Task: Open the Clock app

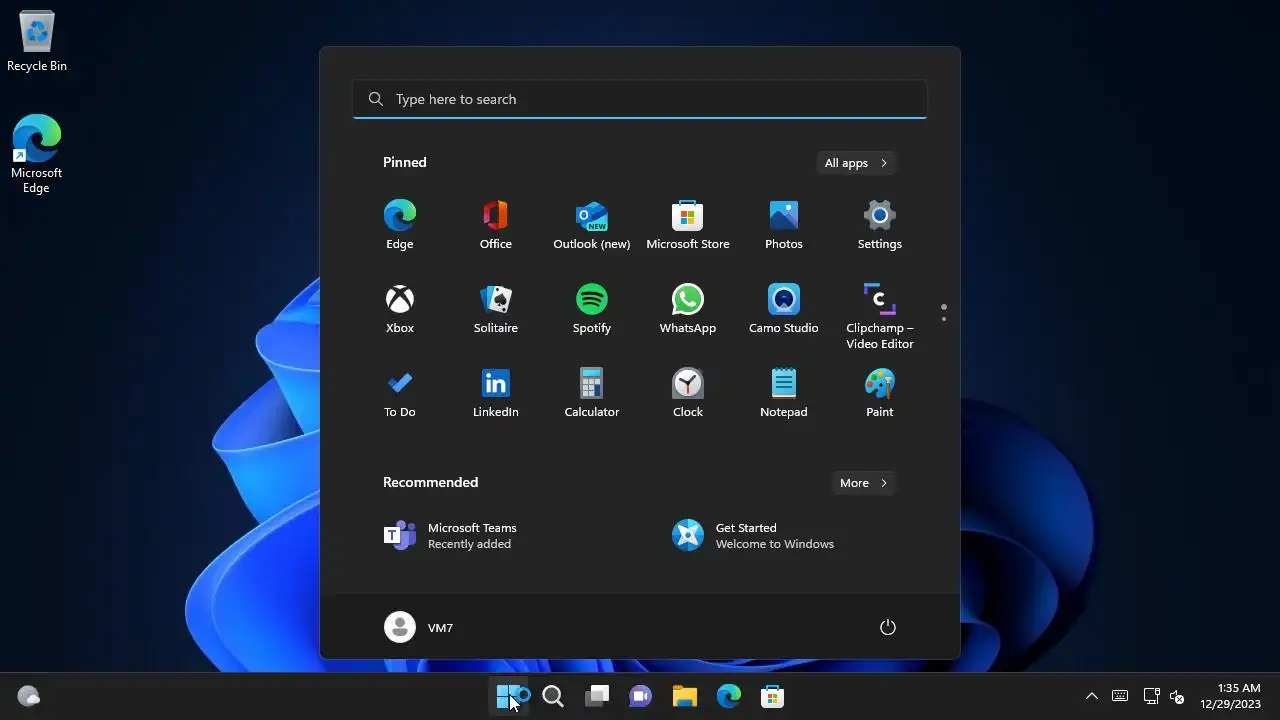Action: pos(688,394)
